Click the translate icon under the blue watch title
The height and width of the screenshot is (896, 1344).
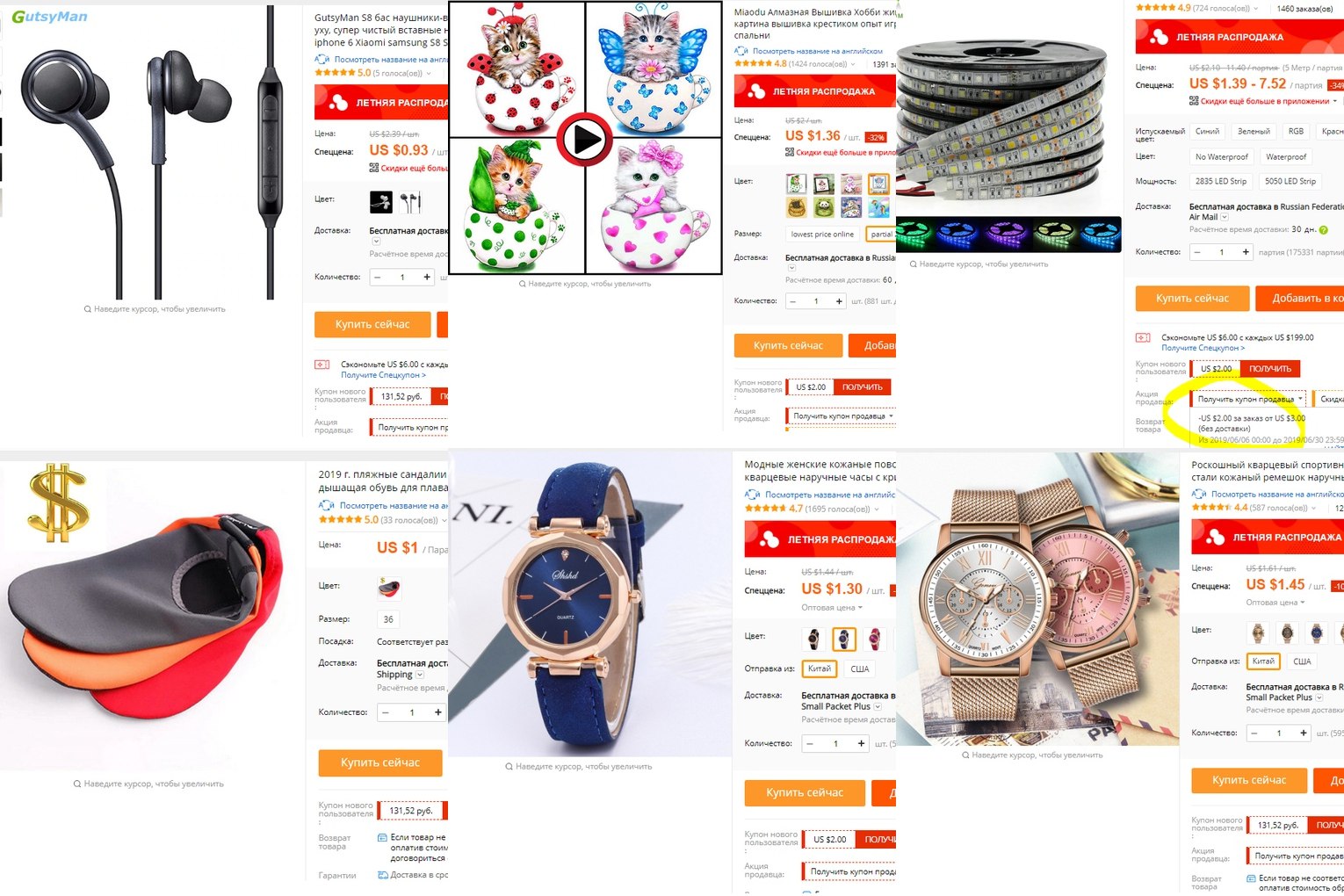[x=753, y=495]
